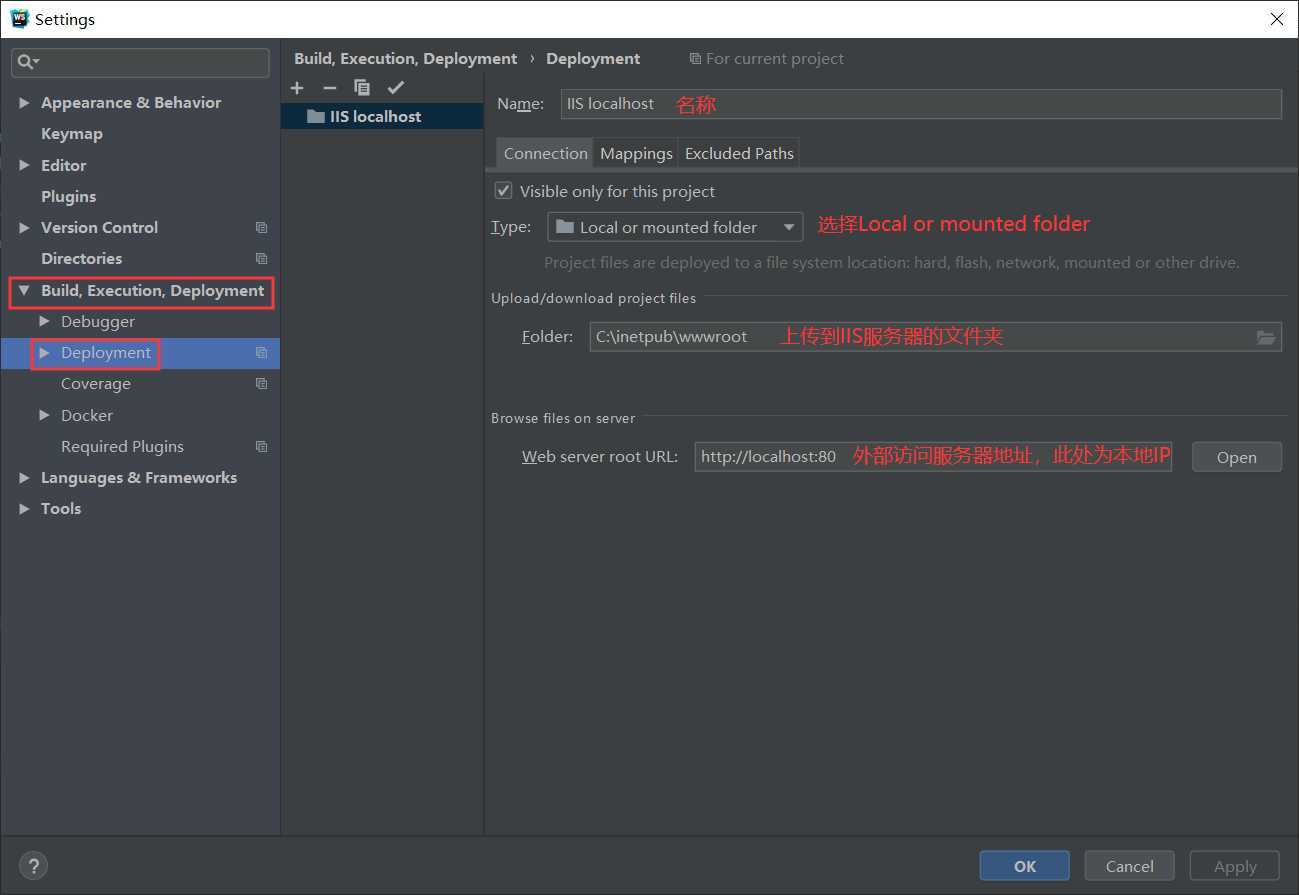The image size is (1299, 895).
Task: Select Required Plugins in settings tree
Action: pos(122,447)
